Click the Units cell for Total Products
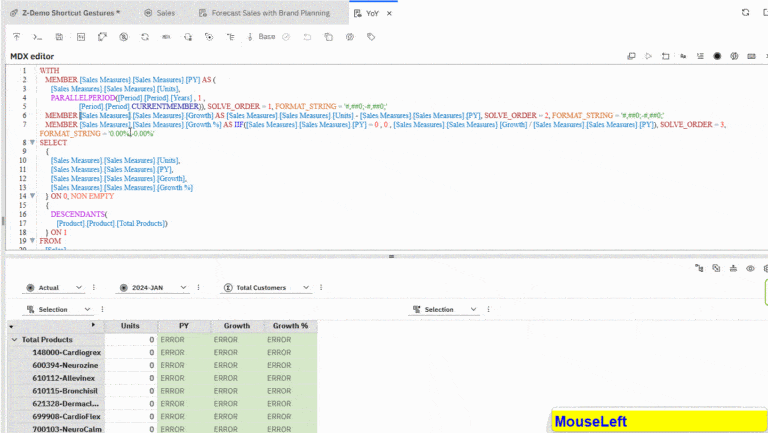Image resolution: width=768 pixels, height=433 pixels. pos(131,339)
